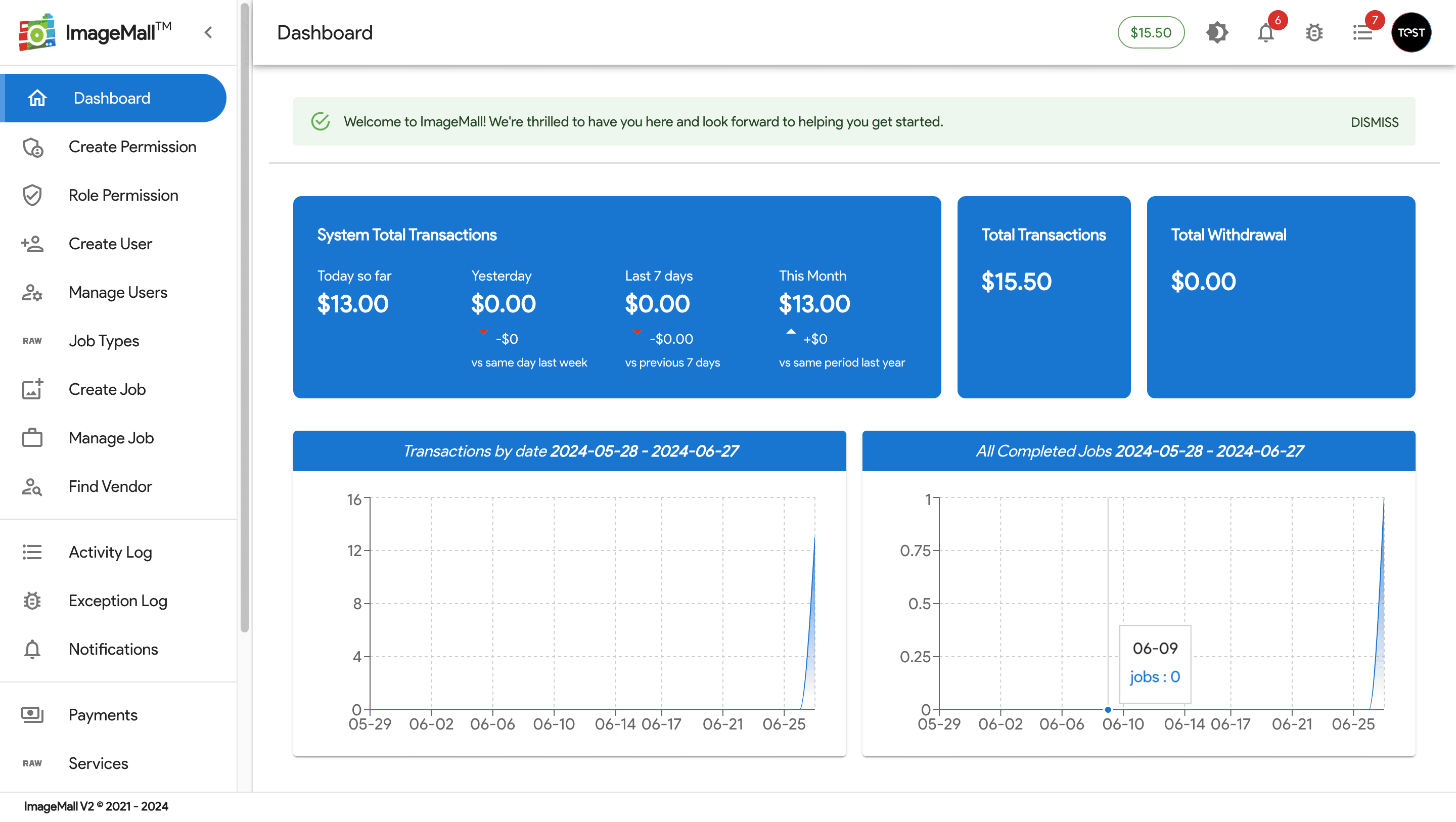Screen dimensions: 1456x822
Task: Click the Find Vendor search-person icon
Action: coord(32,487)
